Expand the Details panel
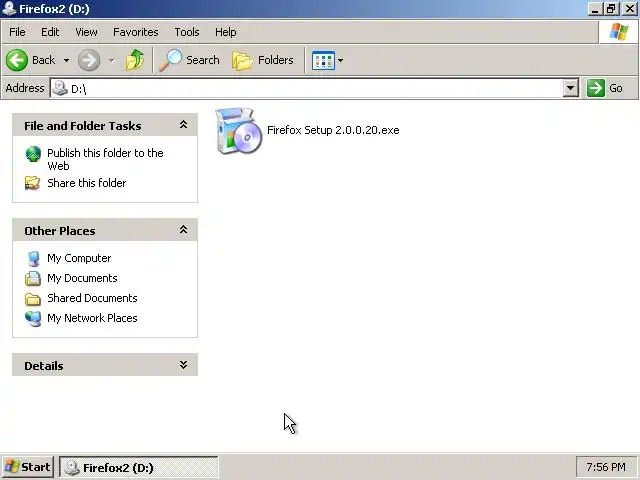The image size is (640, 480). tap(183, 365)
